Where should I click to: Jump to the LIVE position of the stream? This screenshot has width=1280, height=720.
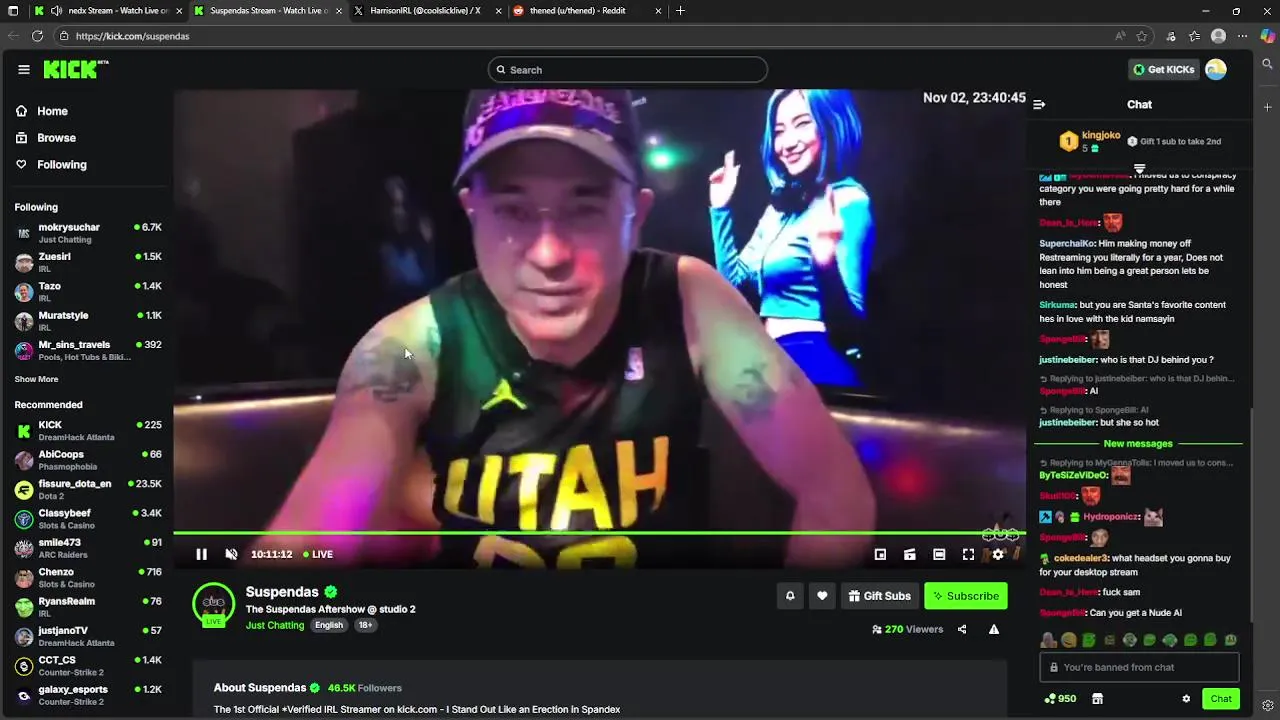318,554
